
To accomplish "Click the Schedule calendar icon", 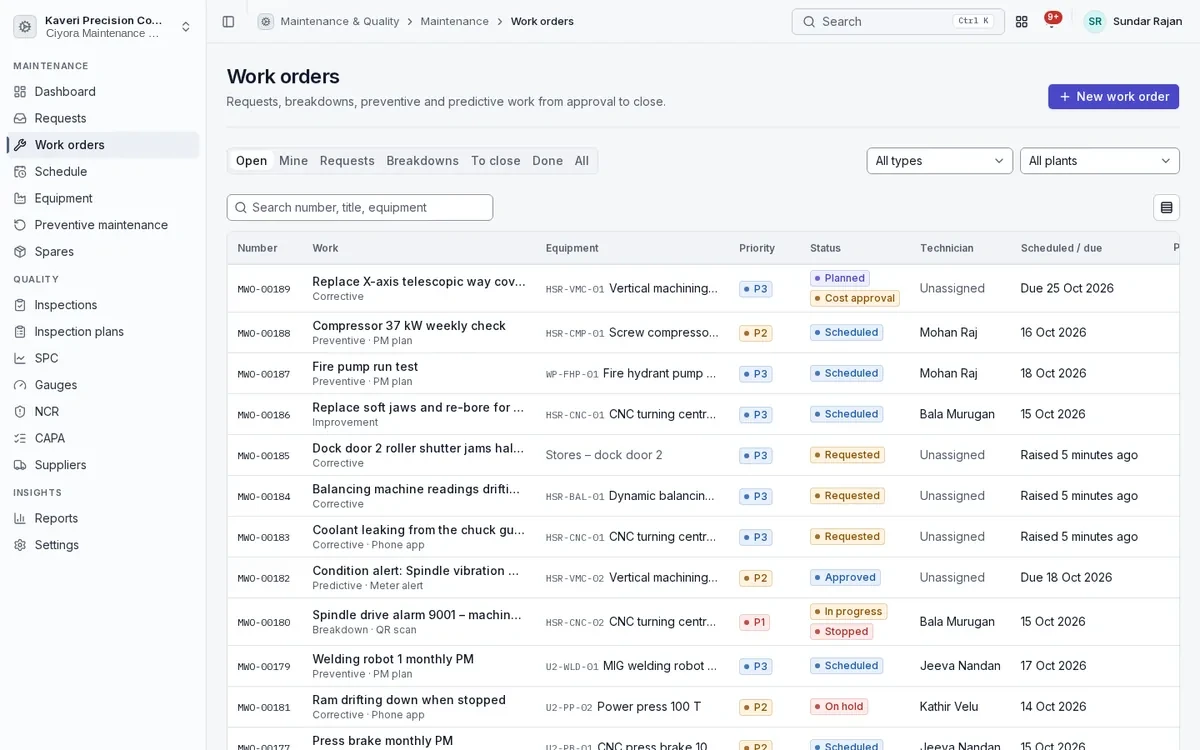I will 20,172.
